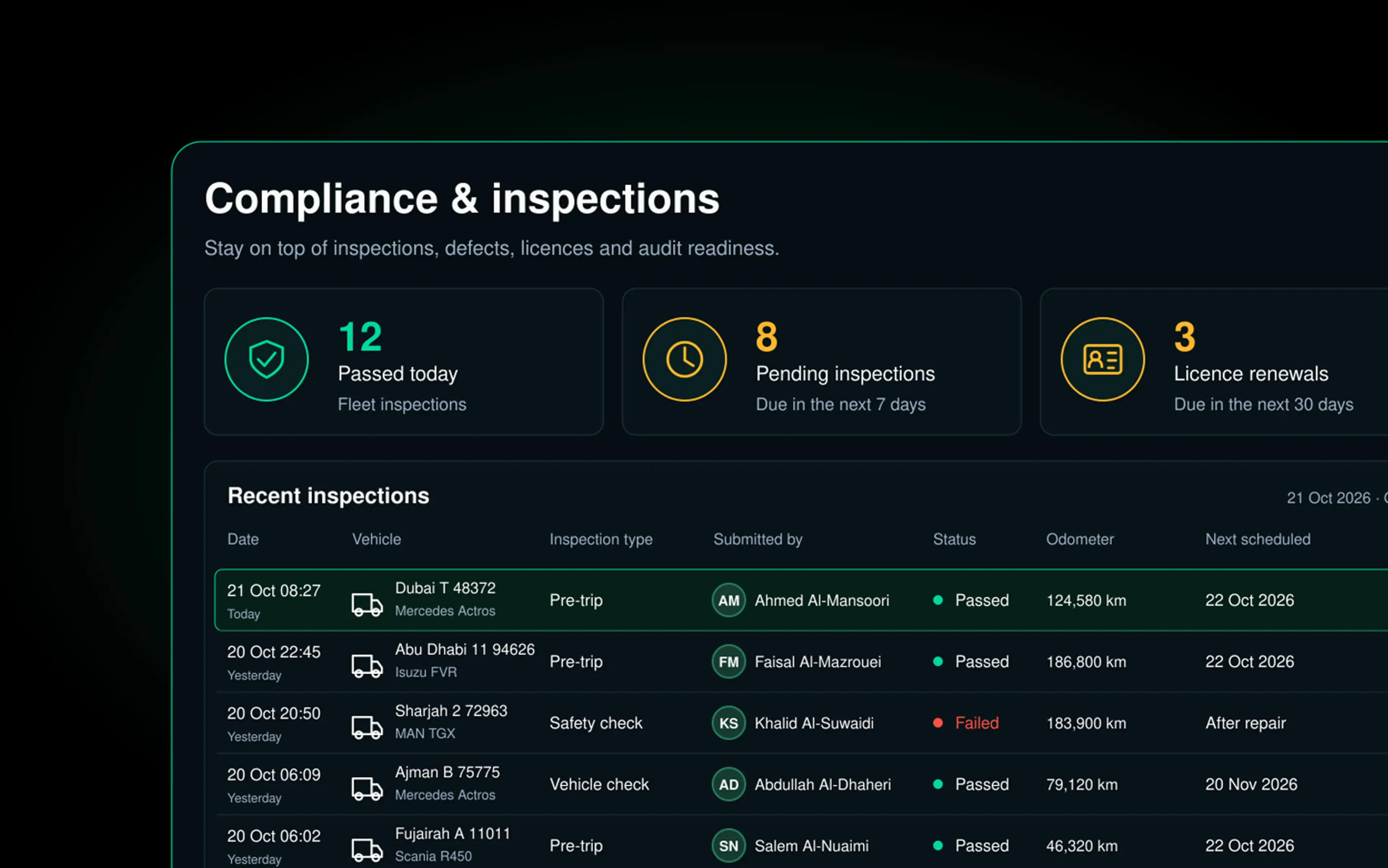1388x868 pixels.
Task: Click the AM avatar of Ahmed Al-Mansoori
Action: 729,601
